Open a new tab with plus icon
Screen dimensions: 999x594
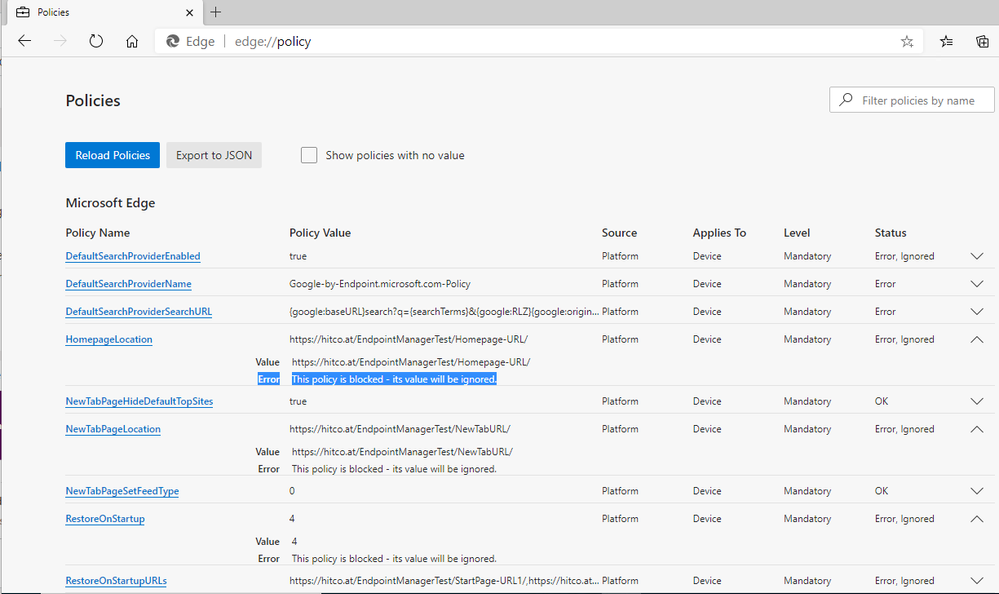pos(216,12)
